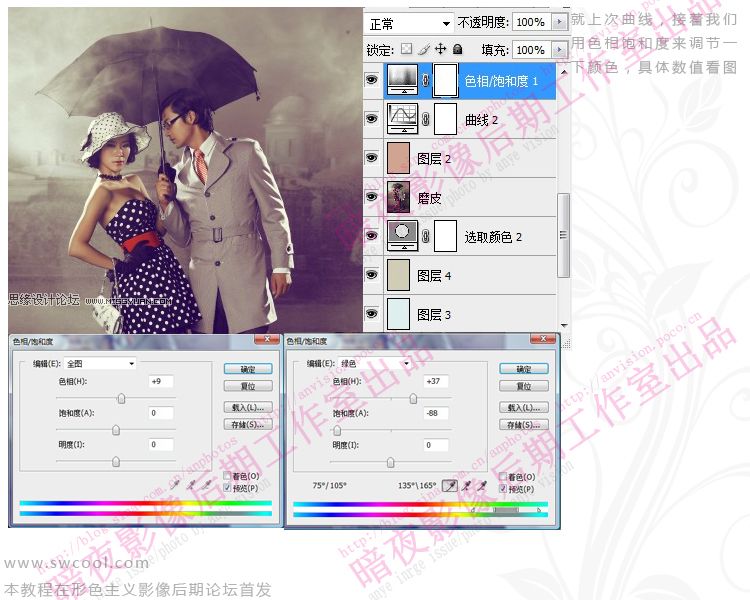Close the 全图 hue/saturation dialog
The image size is (750, 600).
267,339
